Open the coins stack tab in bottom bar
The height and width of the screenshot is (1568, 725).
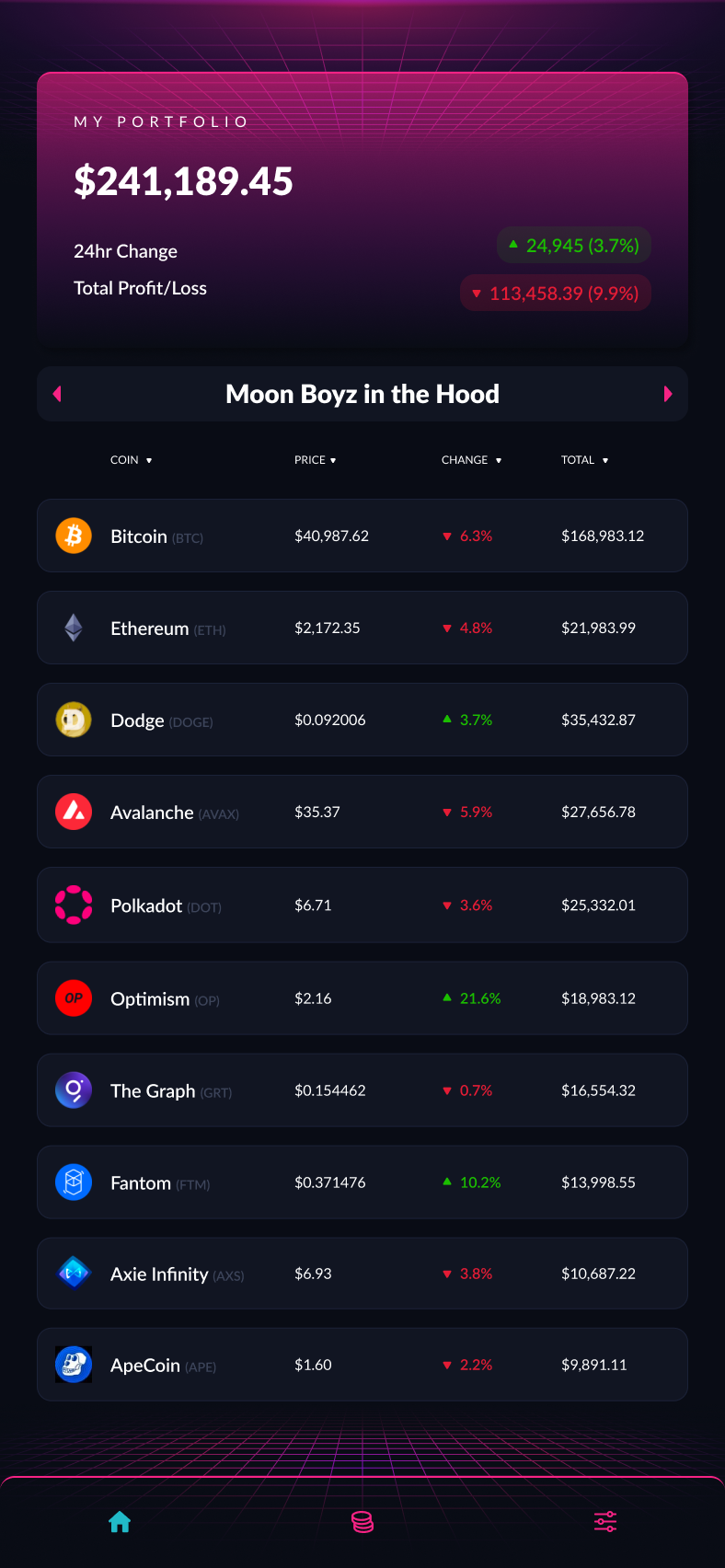(x=362, y=1522)
